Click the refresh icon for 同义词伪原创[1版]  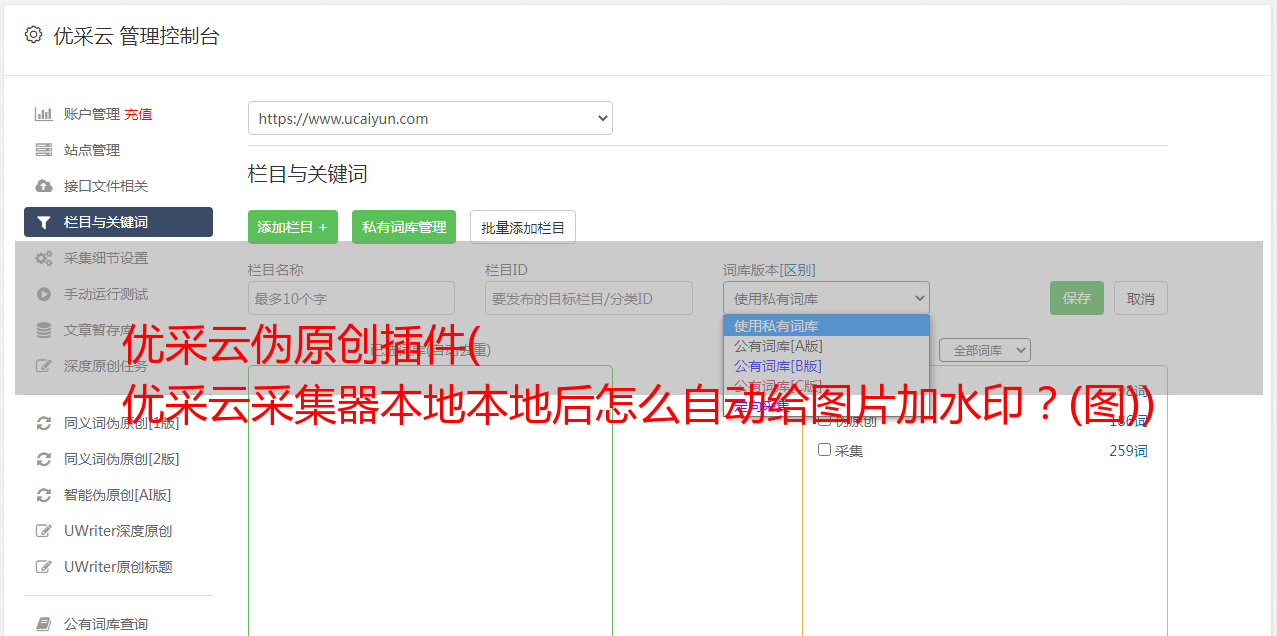point(44,423)
